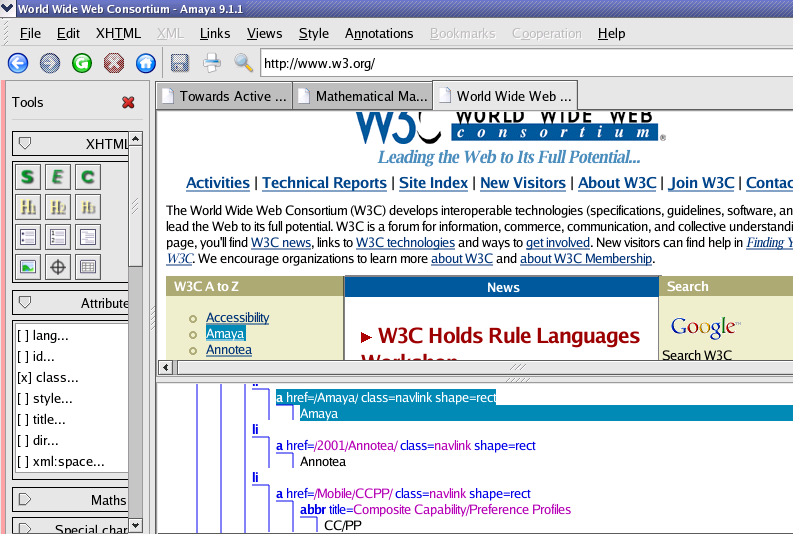Expand the Maths section
793x534 pixels.
tap(25, 500)
